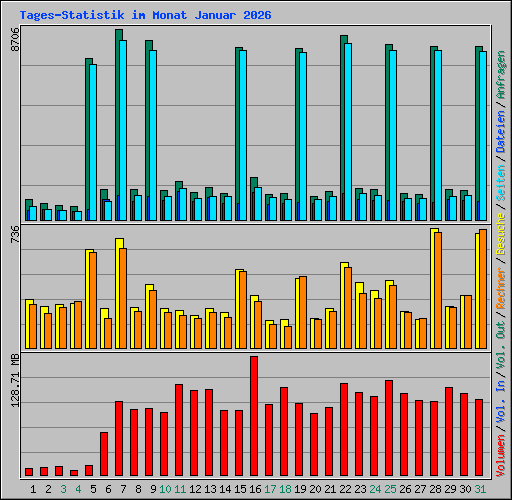Click green weekend day label 25

(390, 489)
